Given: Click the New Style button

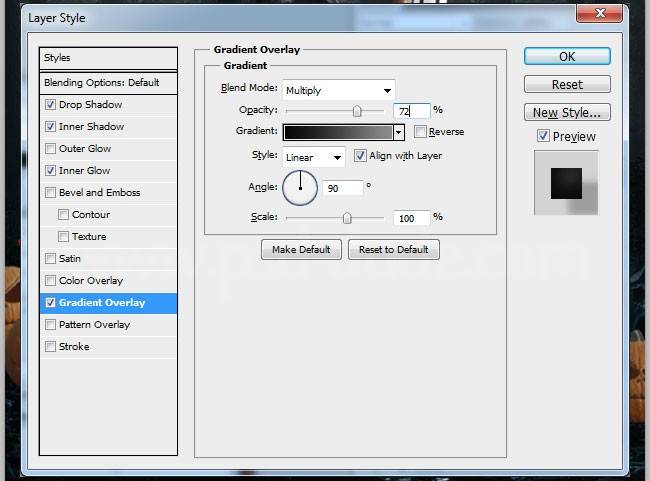Looking at the screenshot, I should tap(567, 113).
